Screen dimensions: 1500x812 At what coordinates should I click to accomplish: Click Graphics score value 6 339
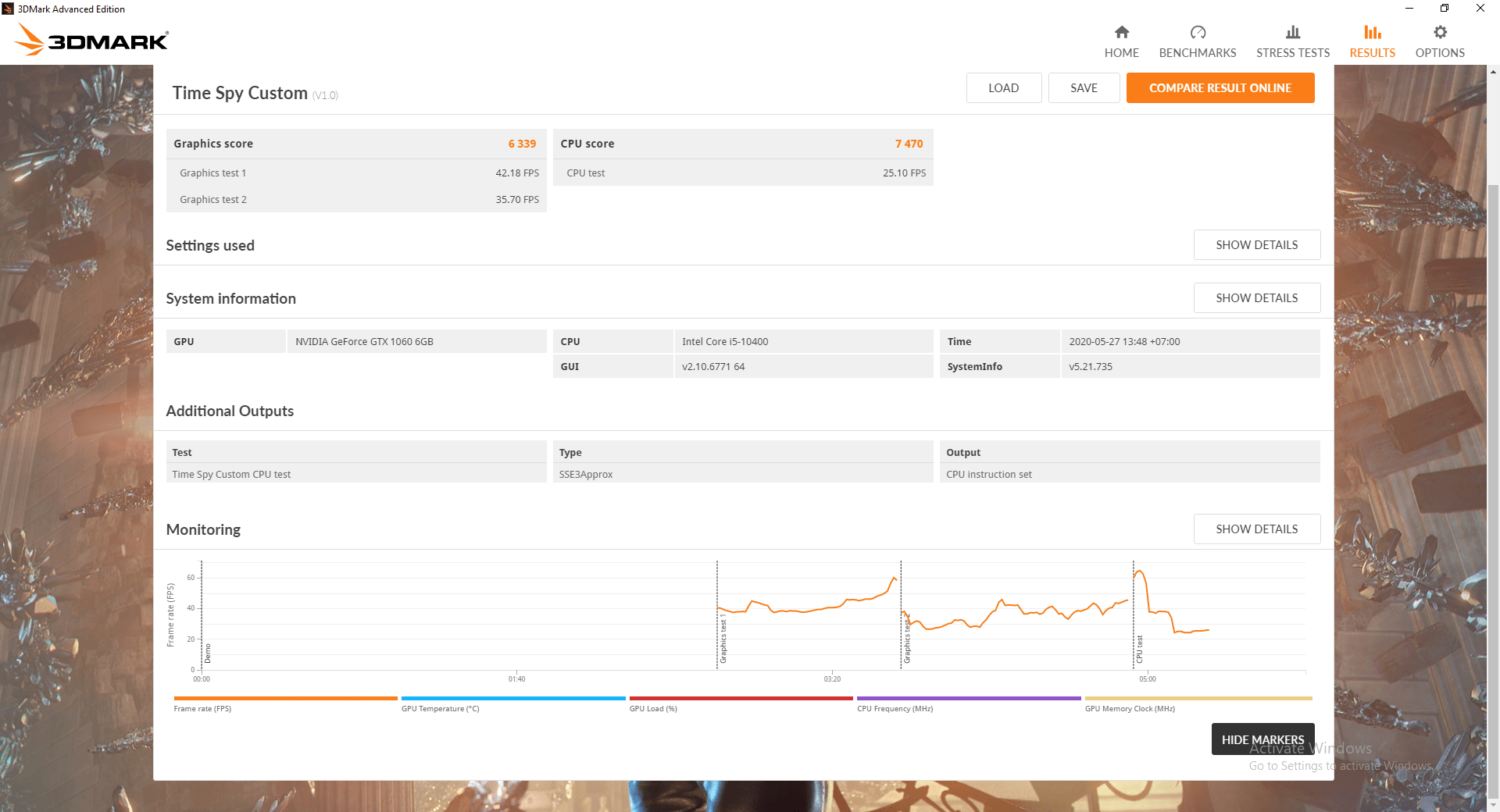click(522, 144)
